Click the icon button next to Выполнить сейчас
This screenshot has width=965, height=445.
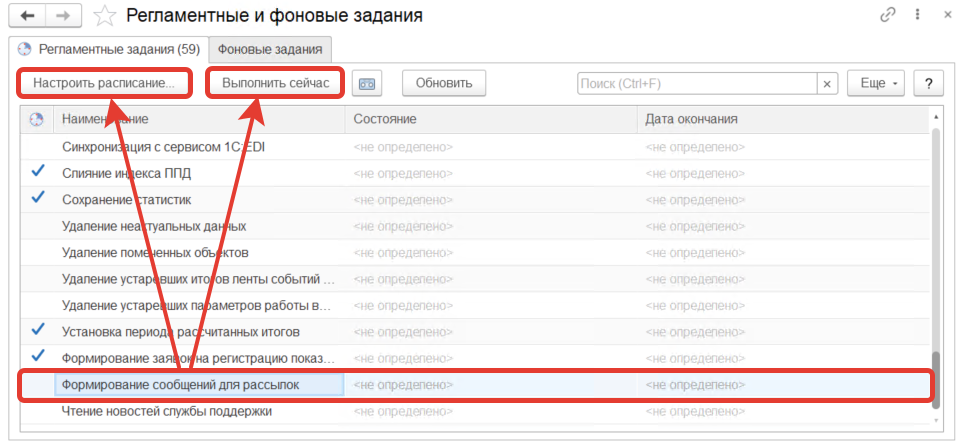(368, 83)
